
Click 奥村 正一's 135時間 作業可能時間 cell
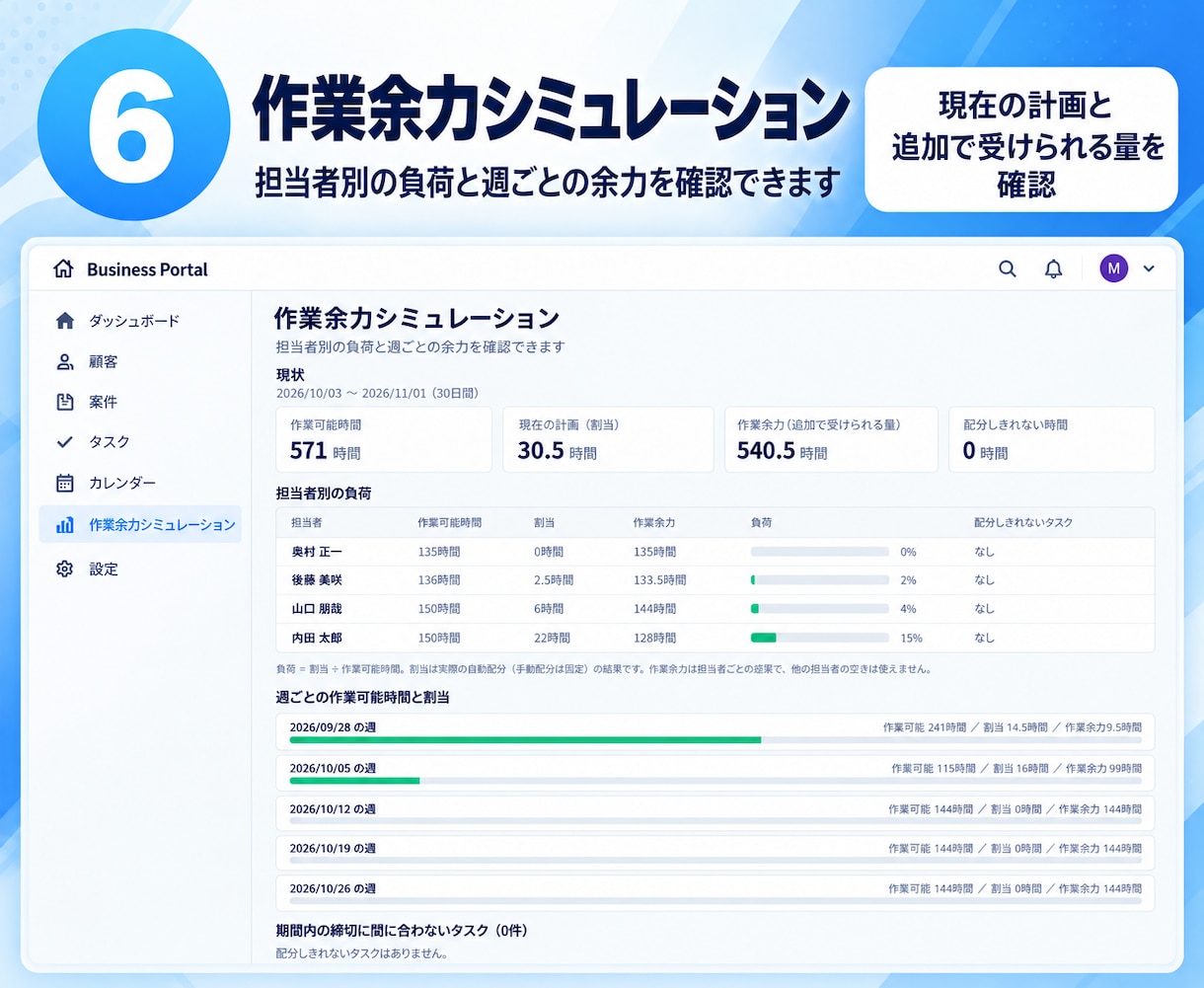tap(439, 552)
